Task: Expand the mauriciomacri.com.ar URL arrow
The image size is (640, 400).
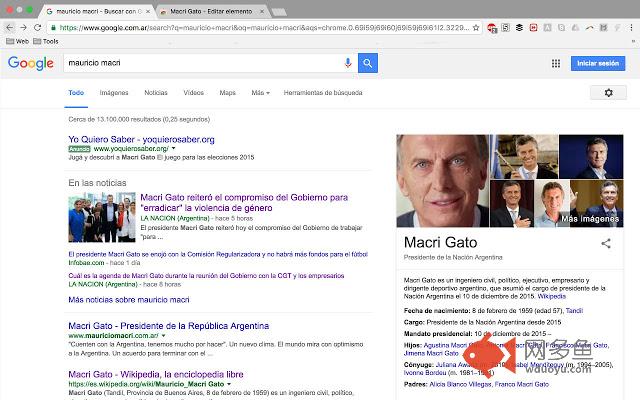Action: (163, 336)
